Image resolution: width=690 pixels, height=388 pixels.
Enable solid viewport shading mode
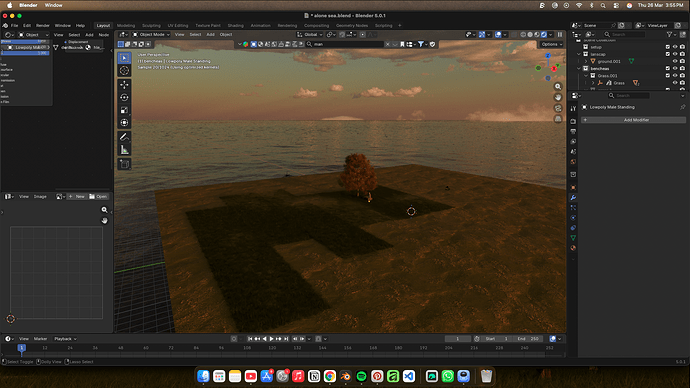[530, 34]
